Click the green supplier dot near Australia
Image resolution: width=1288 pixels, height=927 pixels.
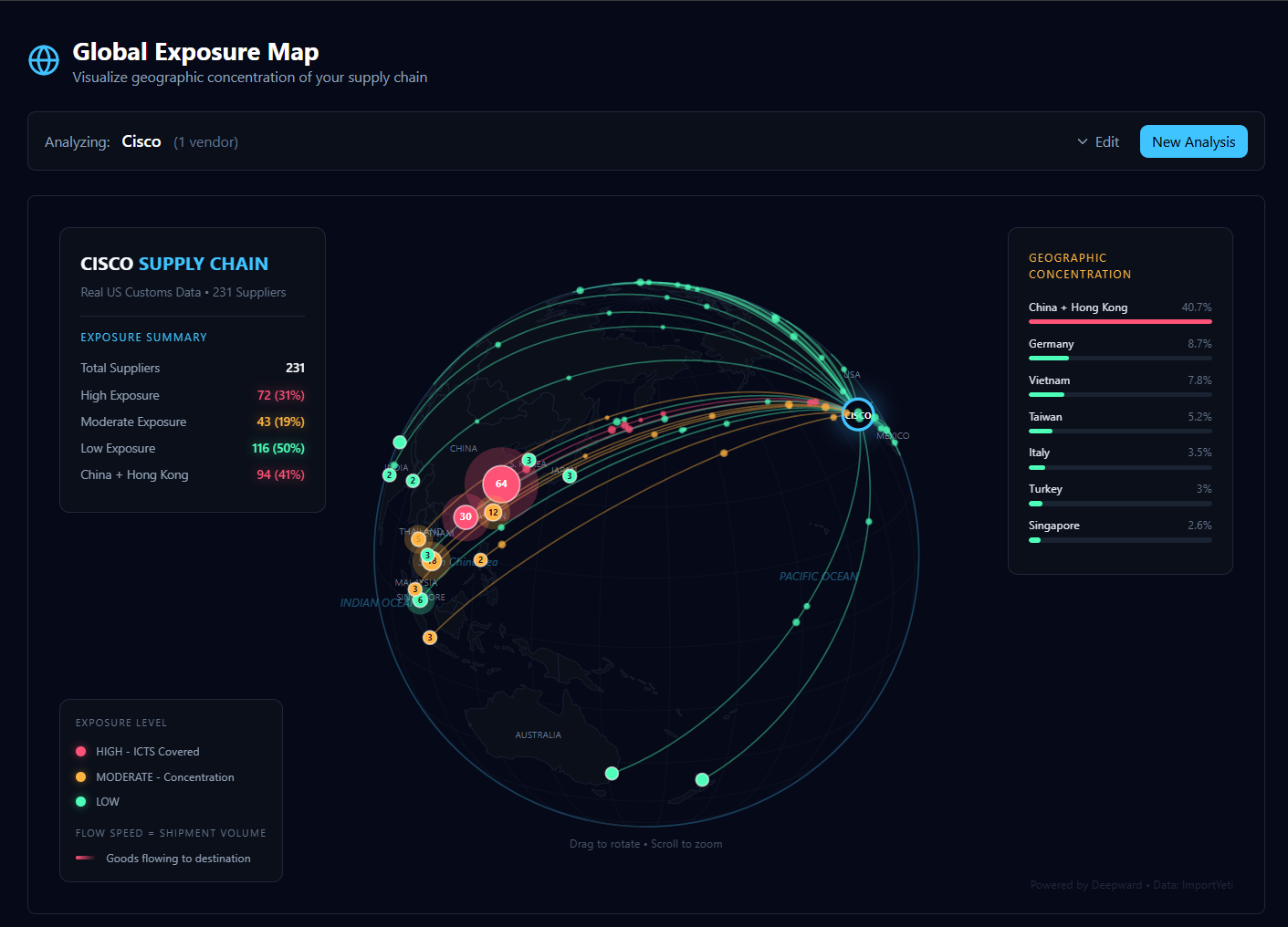612,773
